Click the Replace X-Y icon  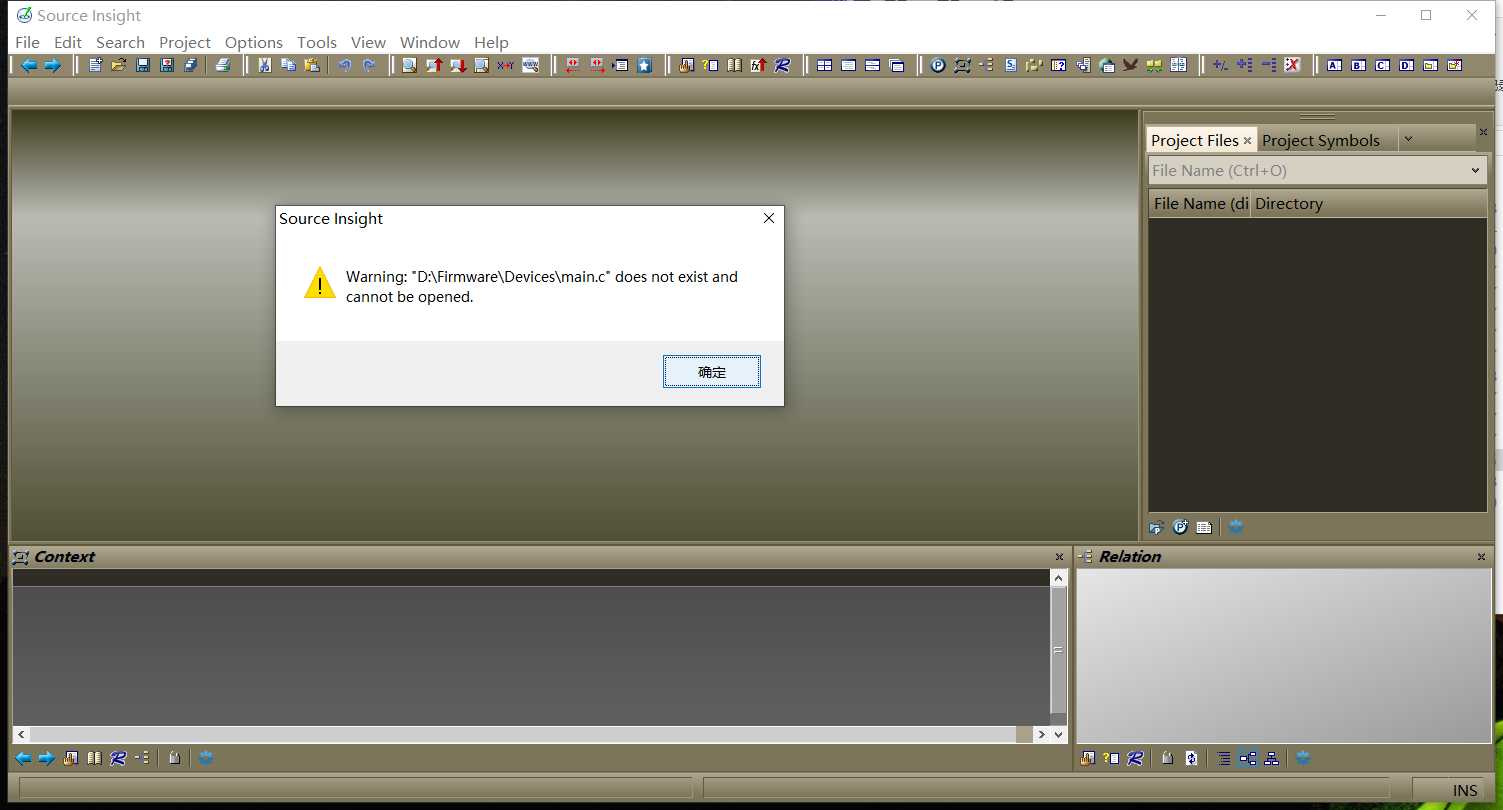(x=506, y=65)
